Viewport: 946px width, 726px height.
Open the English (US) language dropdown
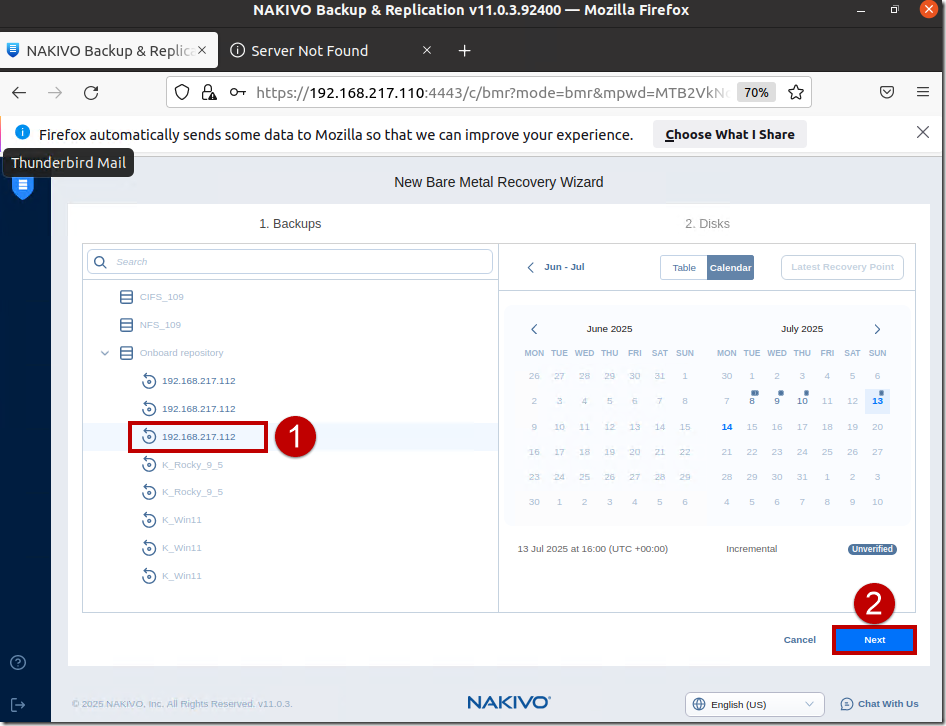754,704
